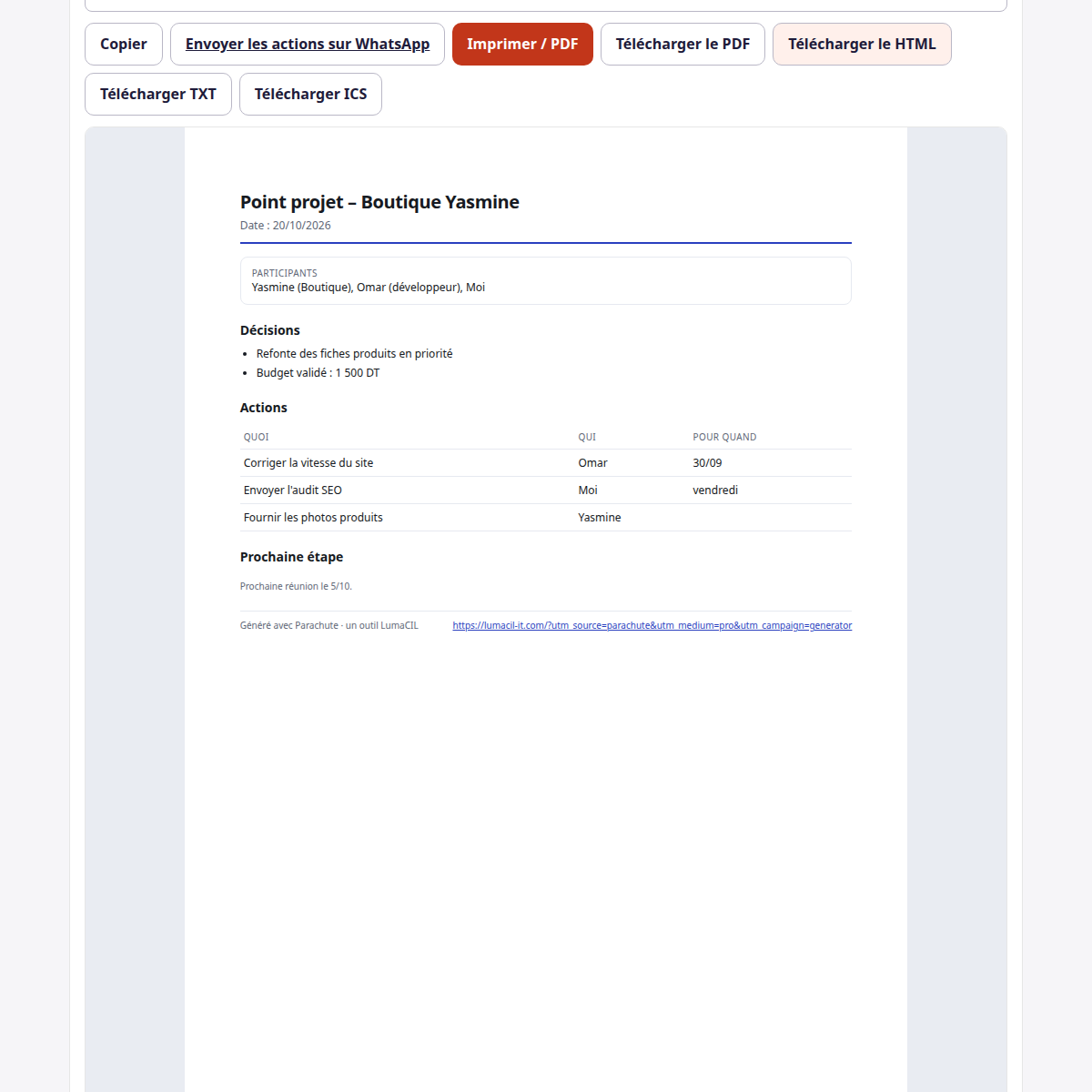Screen dimensions: 1092x1092
Task: Click the QUI column header
Action: (x=588, y=437)
